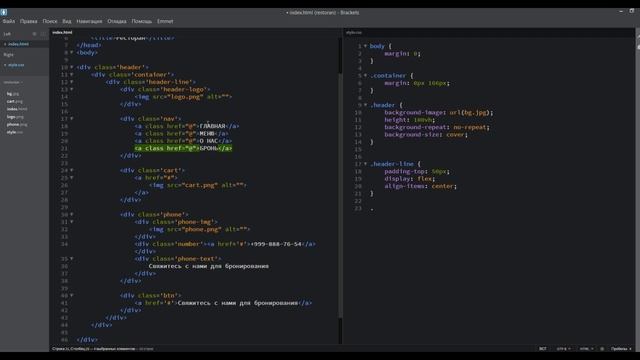640x360 pixels.
Task: Select index.html in the Left working files
Action: coord(18,44)
